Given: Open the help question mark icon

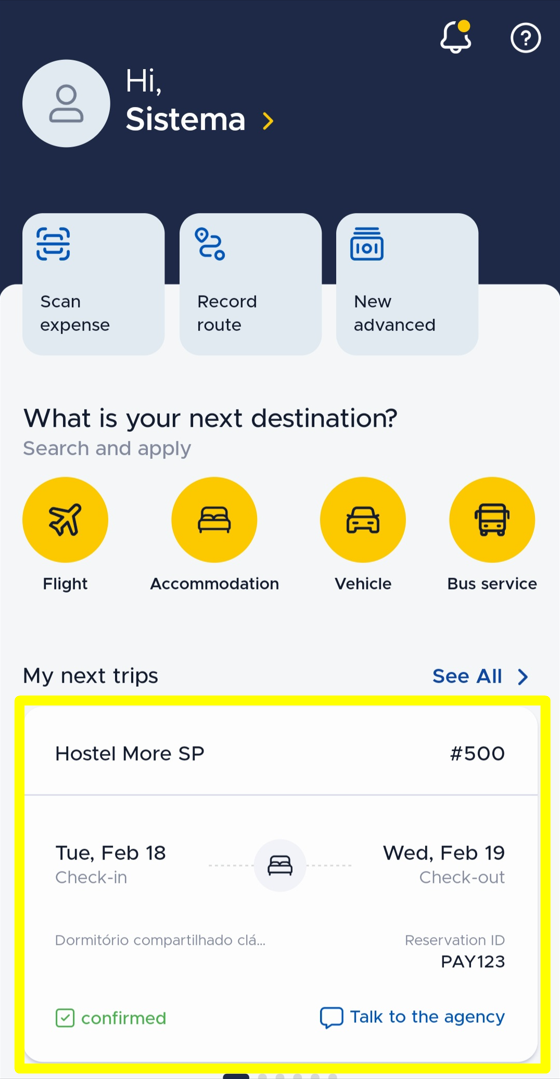Looking at the screenshot, I should 526,38.
